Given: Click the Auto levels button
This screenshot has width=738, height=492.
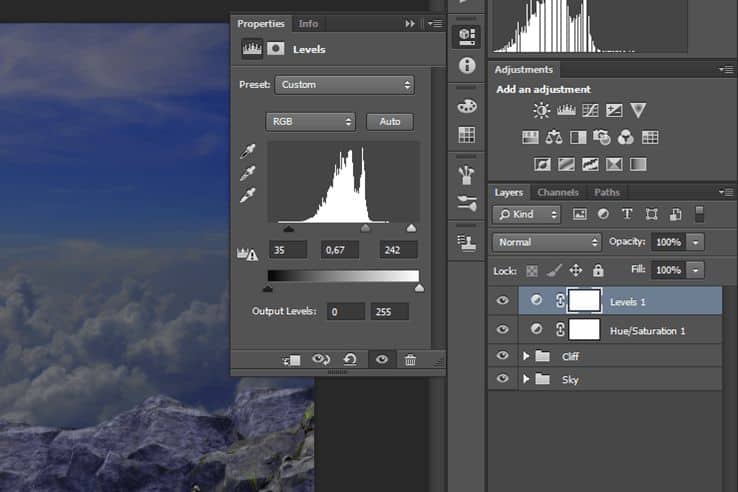Looking at the screenshot, I should pos(390,121).
